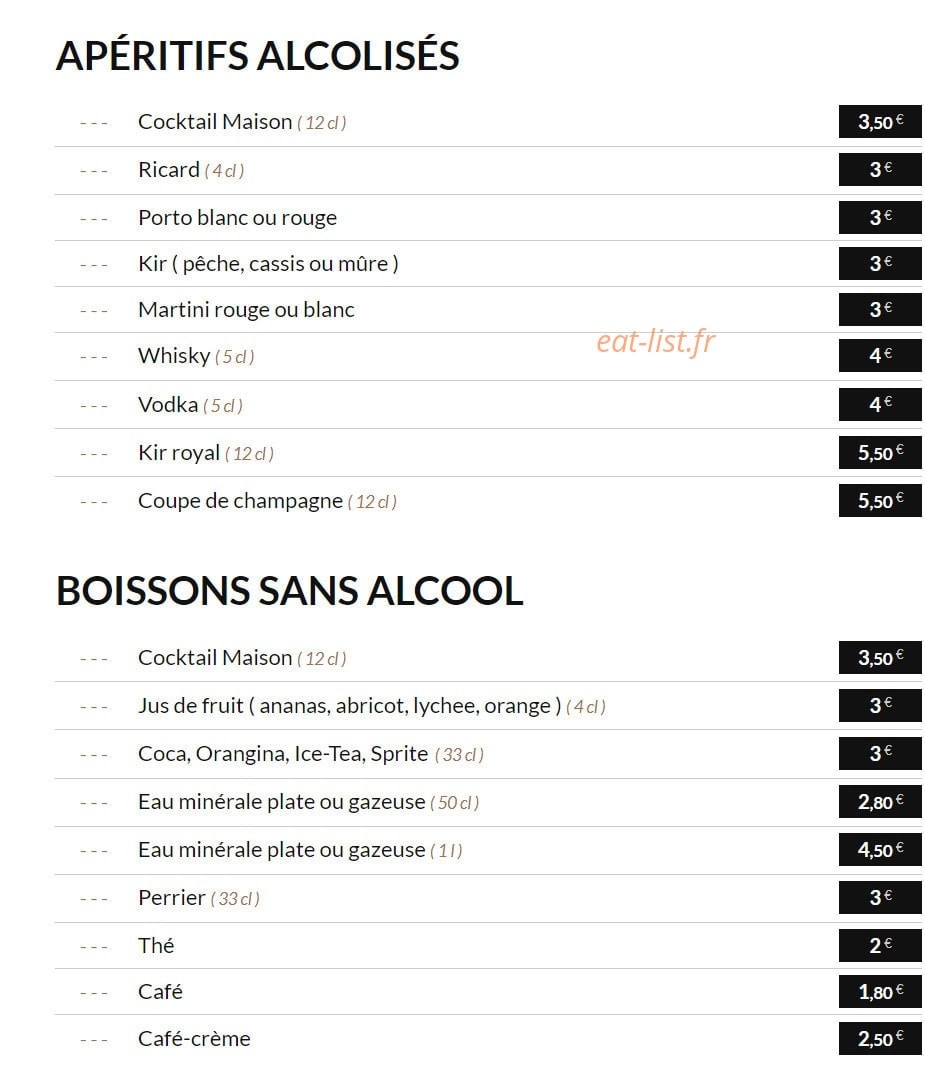
Task: Click the Whisky 4€ price badge
Action: point(880,355)
